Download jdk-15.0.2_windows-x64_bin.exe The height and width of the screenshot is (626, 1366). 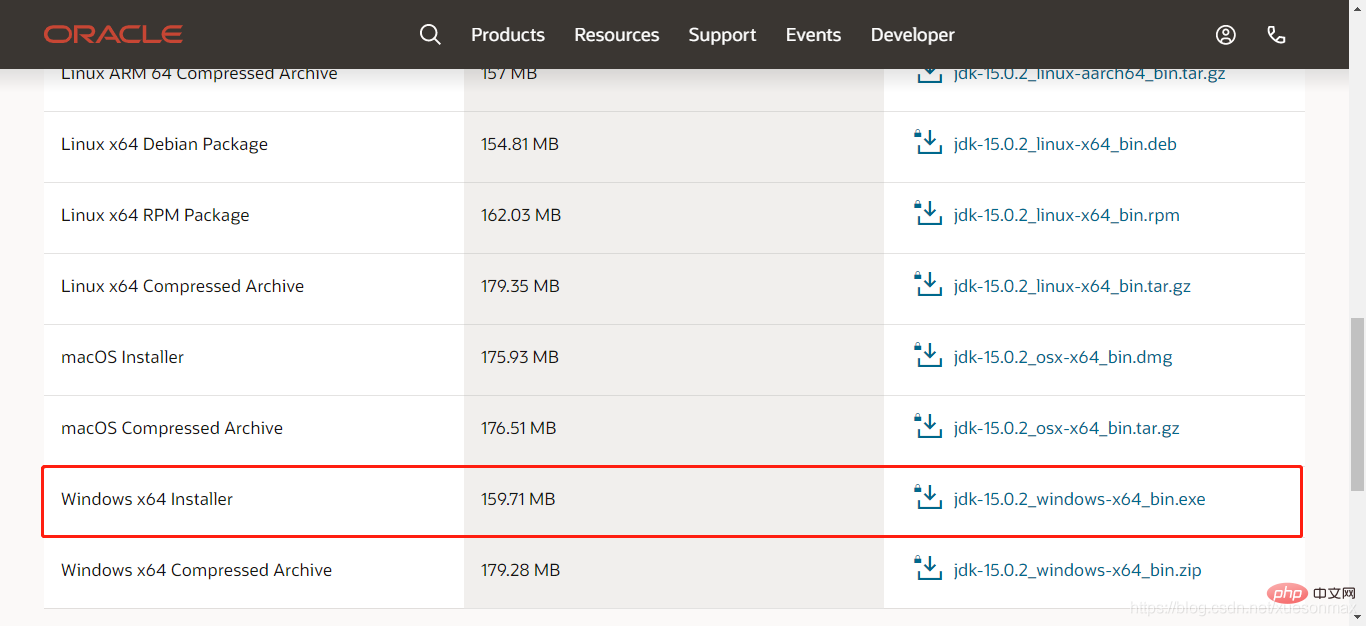click(x=1079, y=499)
